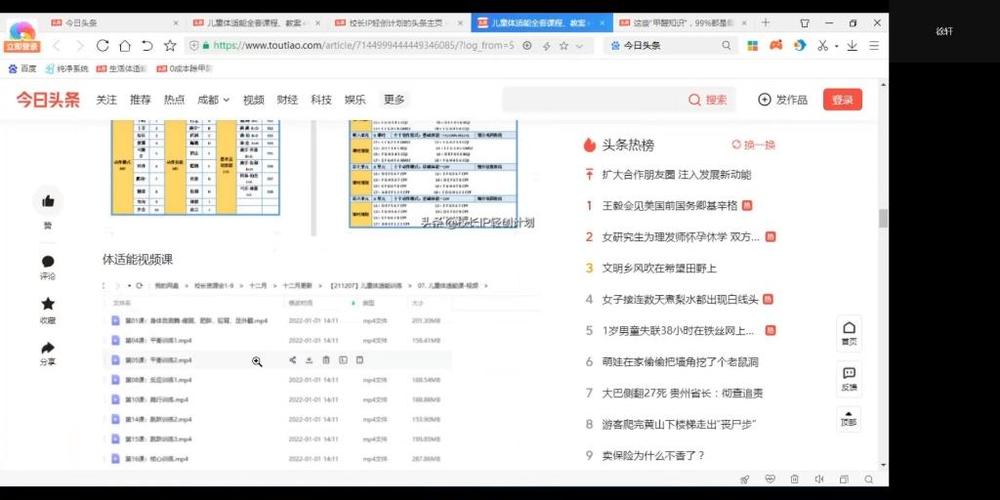Click the browser forward arrow
Screen dimensions: 1000x500
click(x=80, y=46)
